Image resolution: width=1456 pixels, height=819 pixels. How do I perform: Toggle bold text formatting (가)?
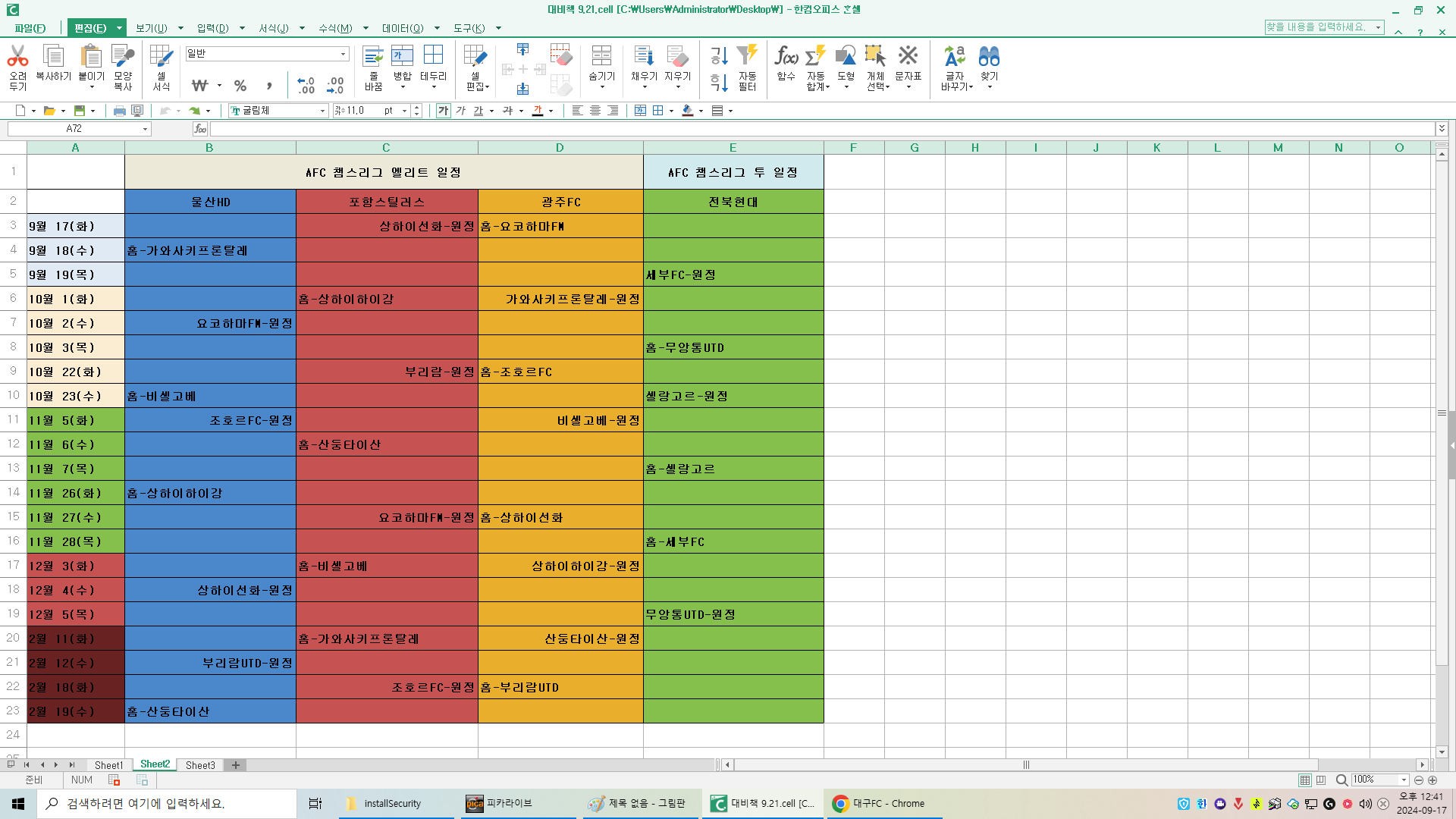(443, 111)
